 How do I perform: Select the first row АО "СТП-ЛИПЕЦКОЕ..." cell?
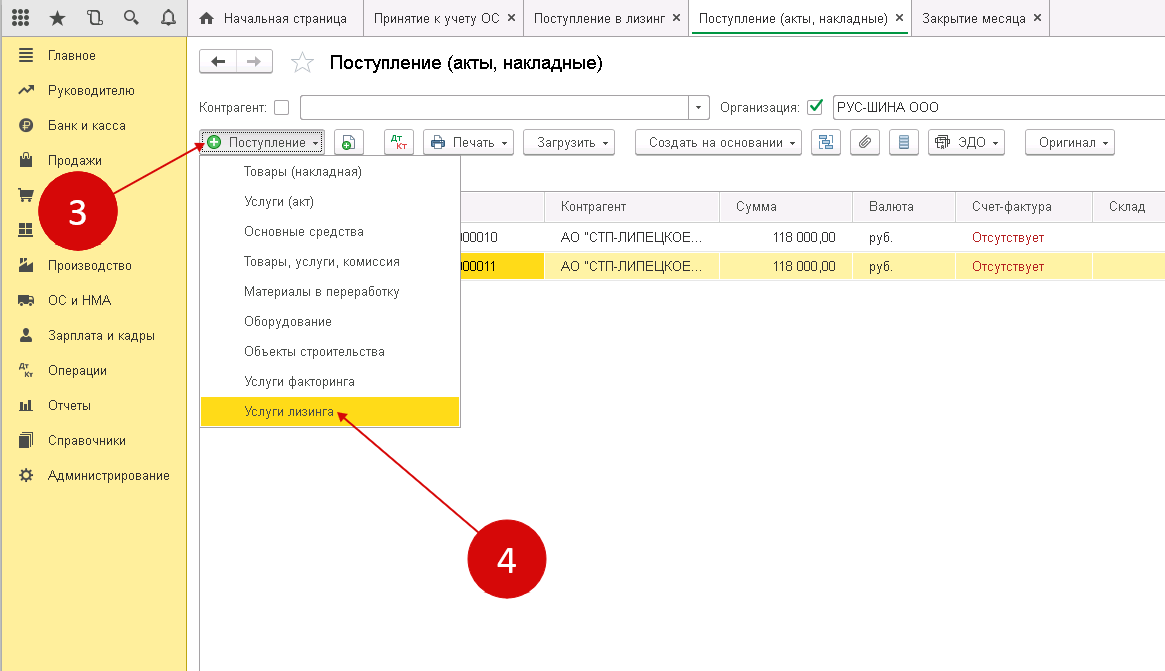[x=632, y=238]
